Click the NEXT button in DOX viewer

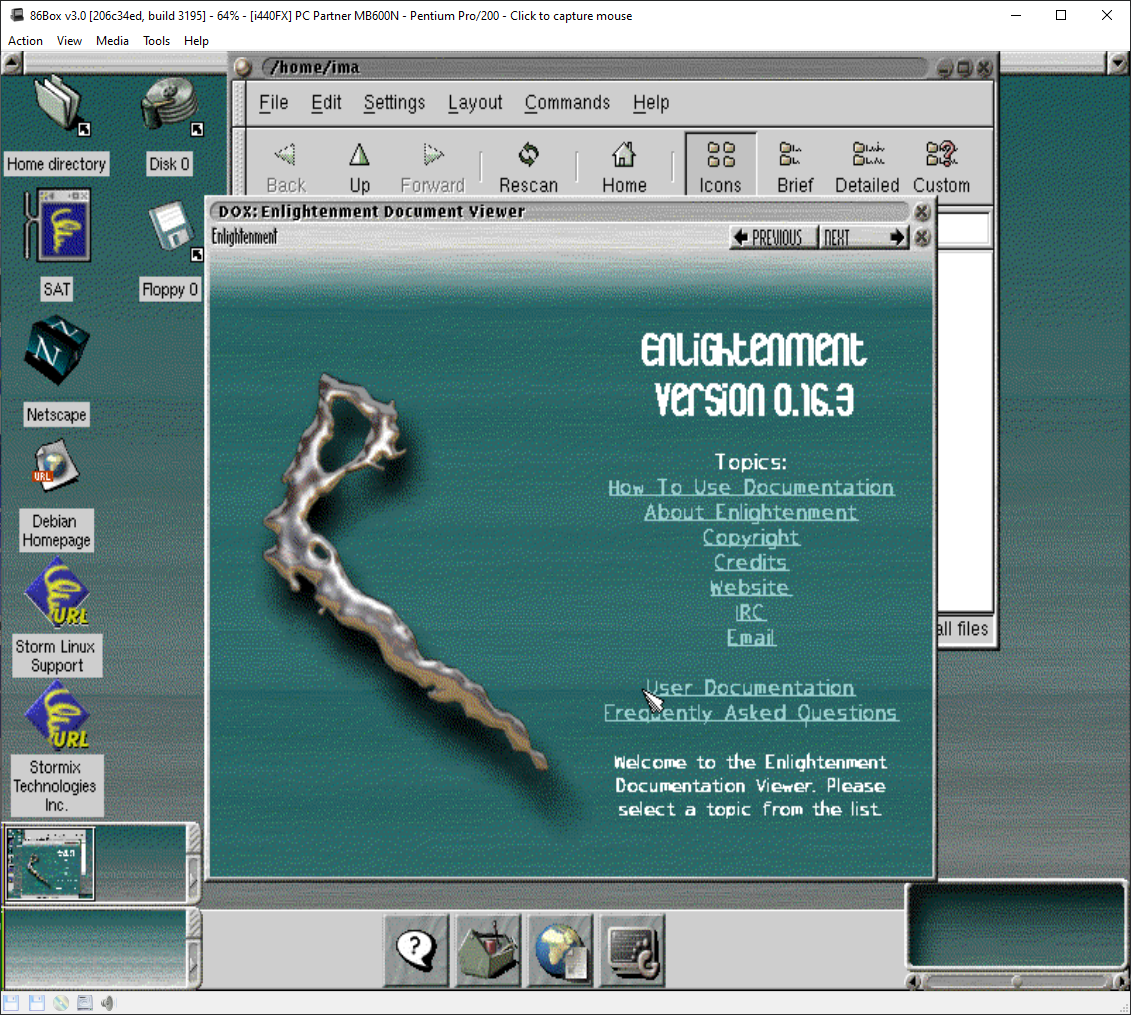point(863,237)
